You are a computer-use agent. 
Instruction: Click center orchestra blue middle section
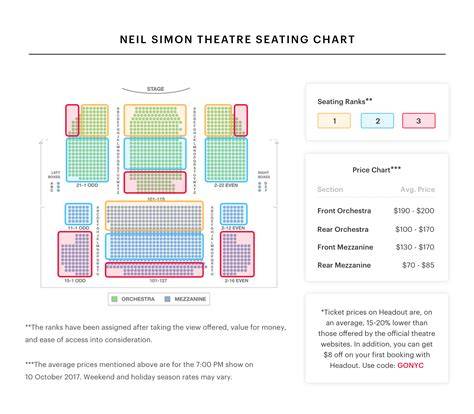[155, 154]
